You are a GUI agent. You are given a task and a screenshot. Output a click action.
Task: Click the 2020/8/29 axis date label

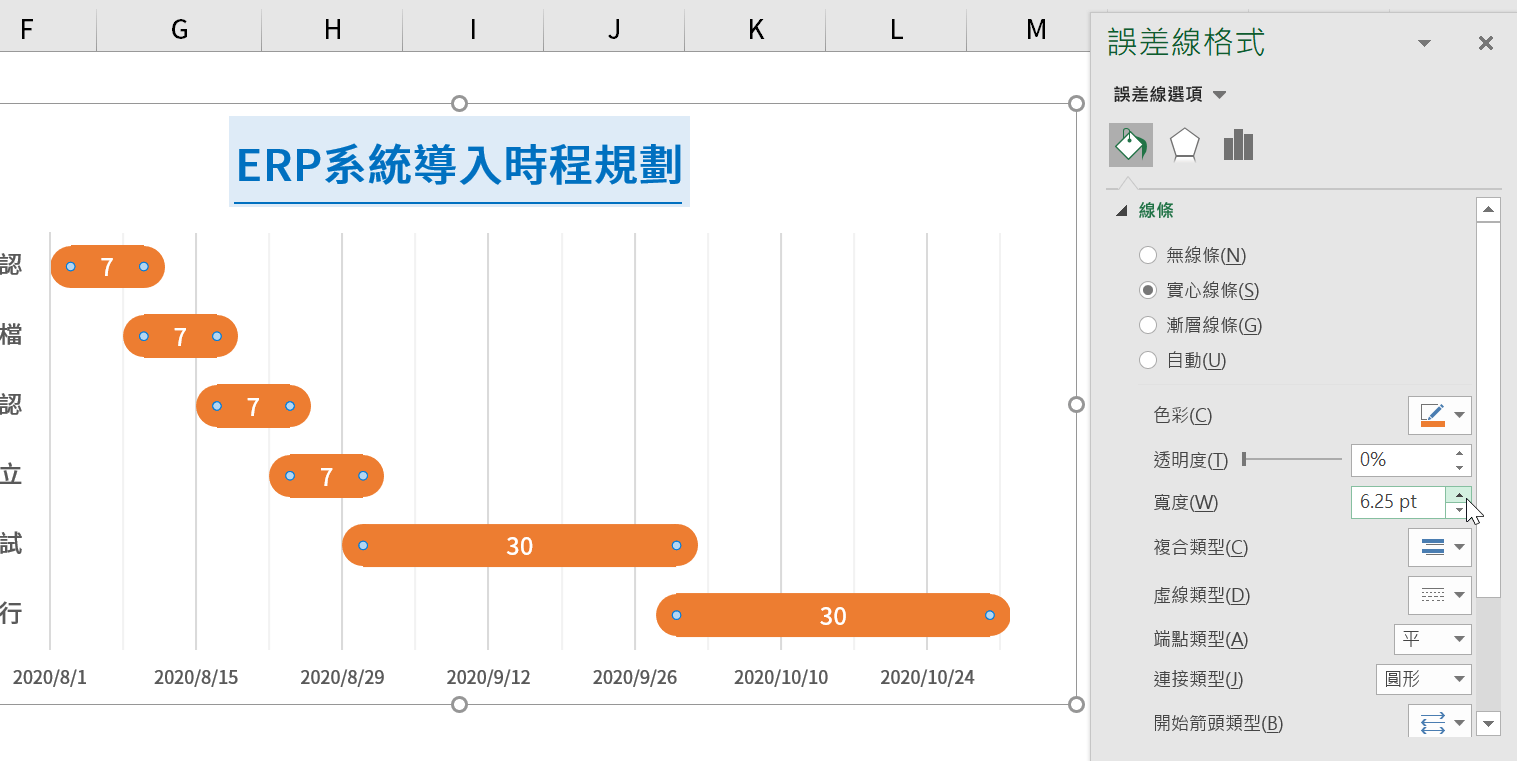click(x=342, y=678)
